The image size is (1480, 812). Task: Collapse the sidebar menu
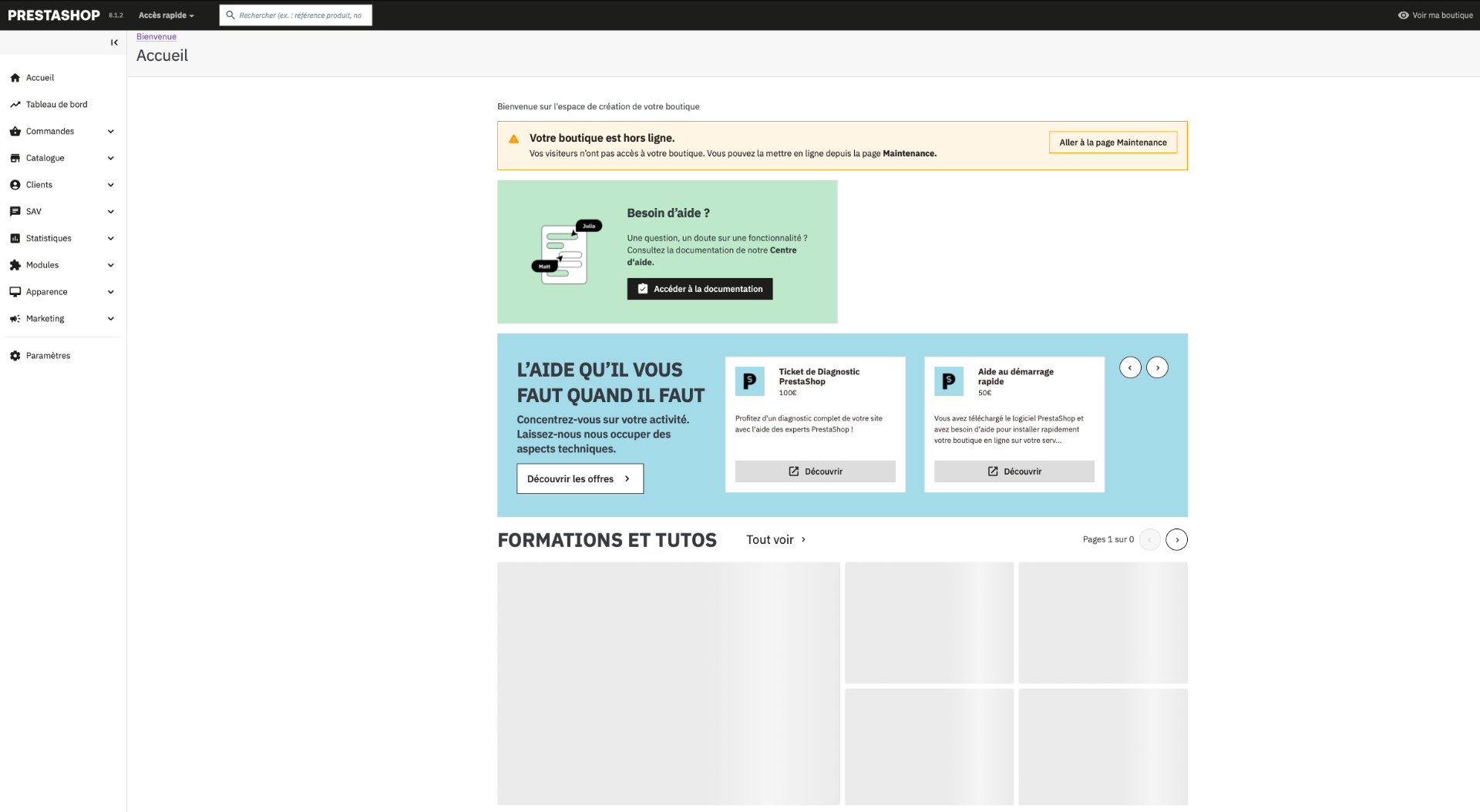[x=114, y=42]
